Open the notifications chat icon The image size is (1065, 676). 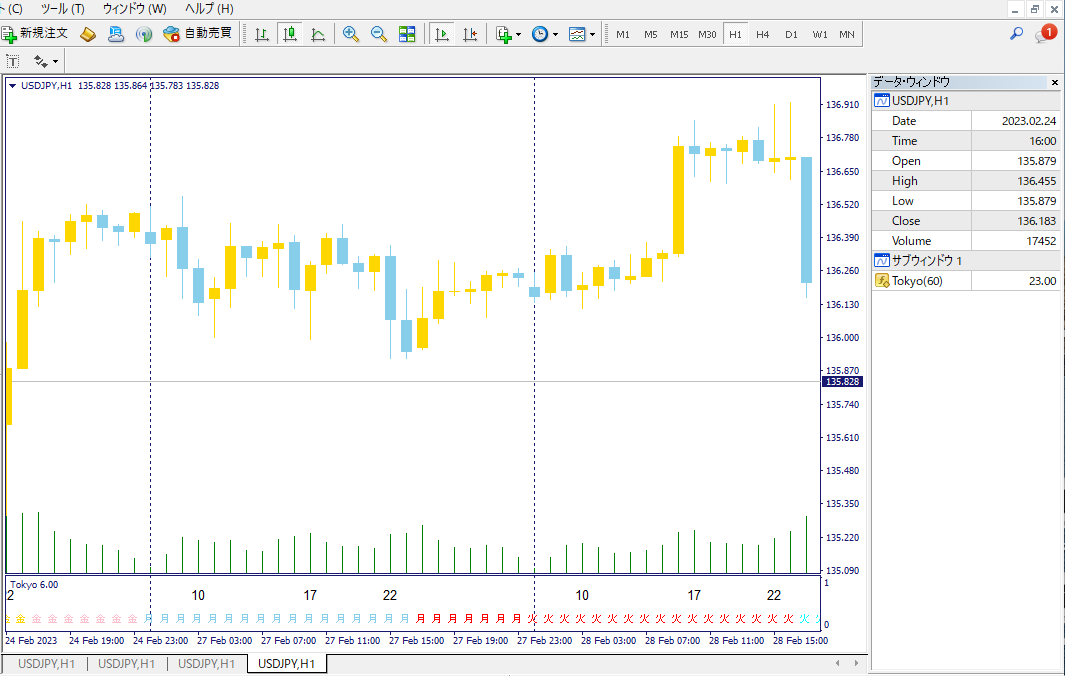[x=1045, y=34]
